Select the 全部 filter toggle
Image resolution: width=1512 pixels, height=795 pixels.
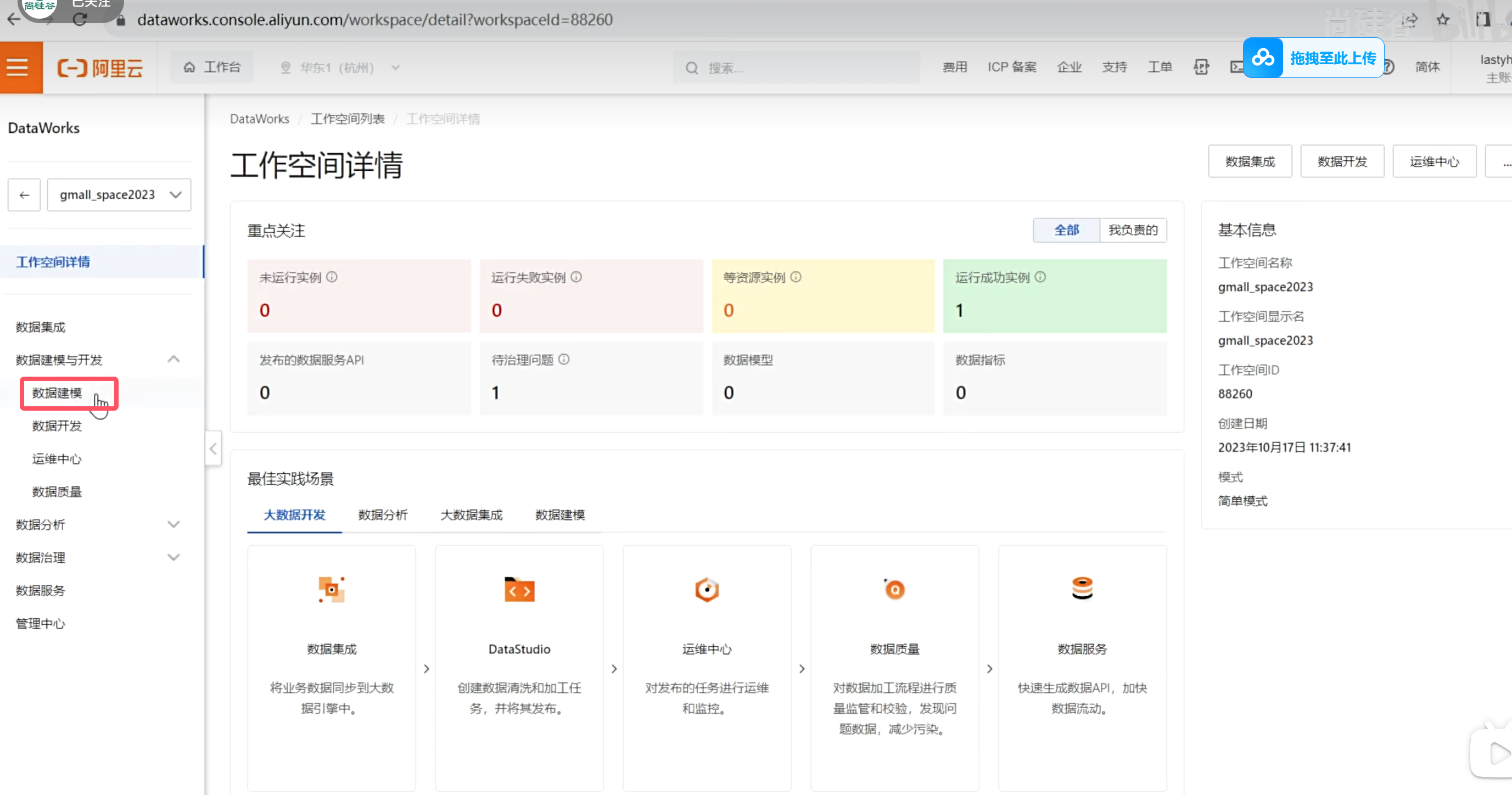point(1066,230)
